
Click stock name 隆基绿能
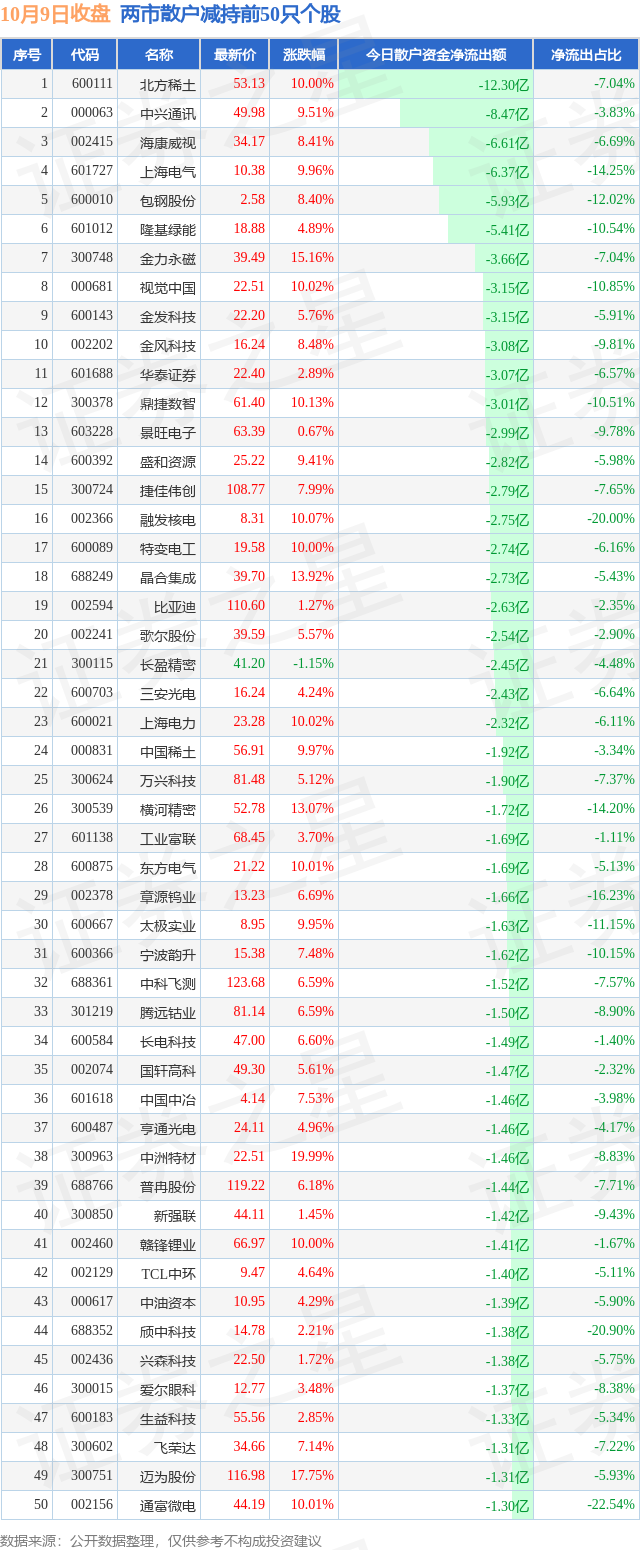[x=168, y=229]
